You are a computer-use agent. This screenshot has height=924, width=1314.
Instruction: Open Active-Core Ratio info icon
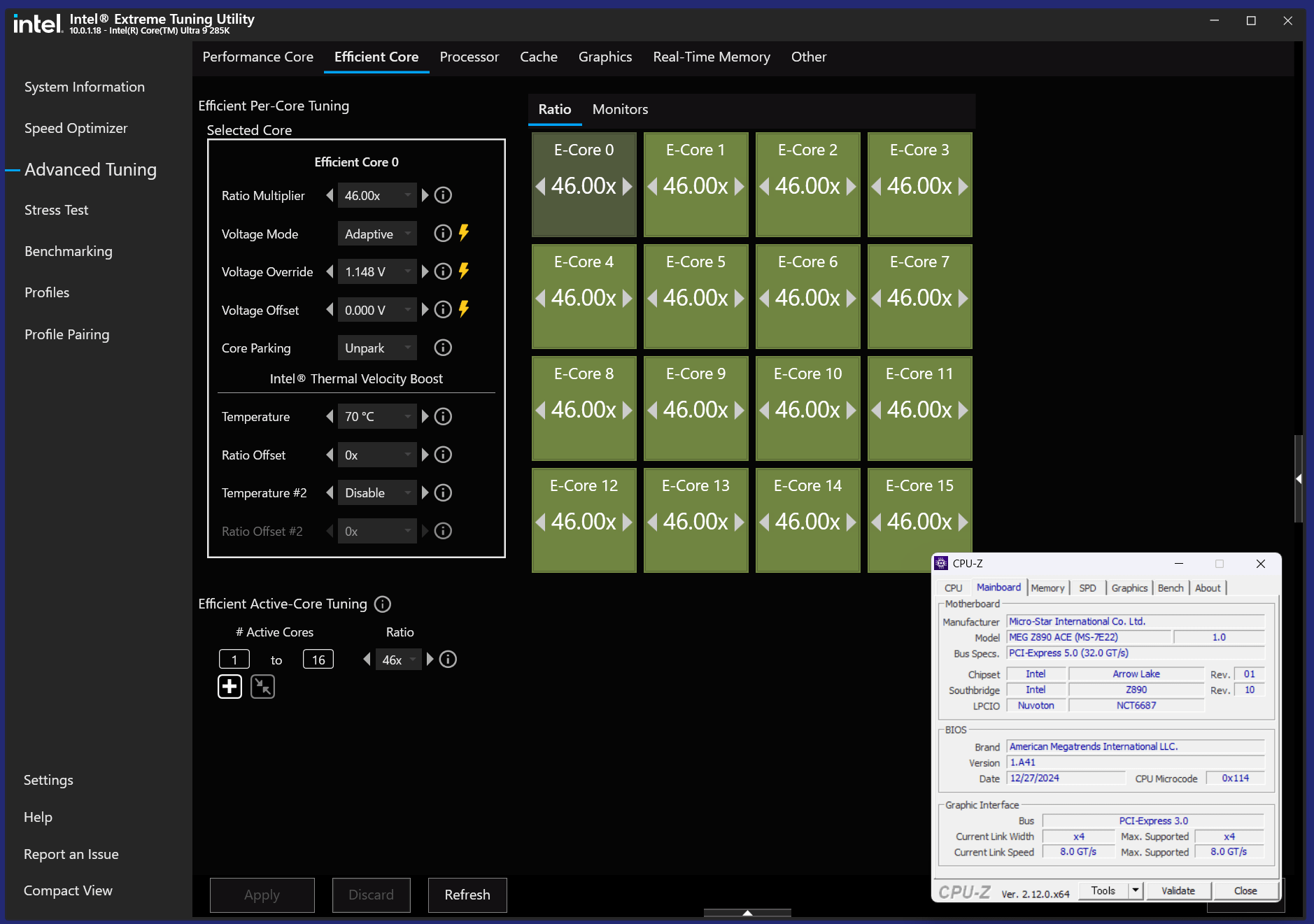coord(448,660)
